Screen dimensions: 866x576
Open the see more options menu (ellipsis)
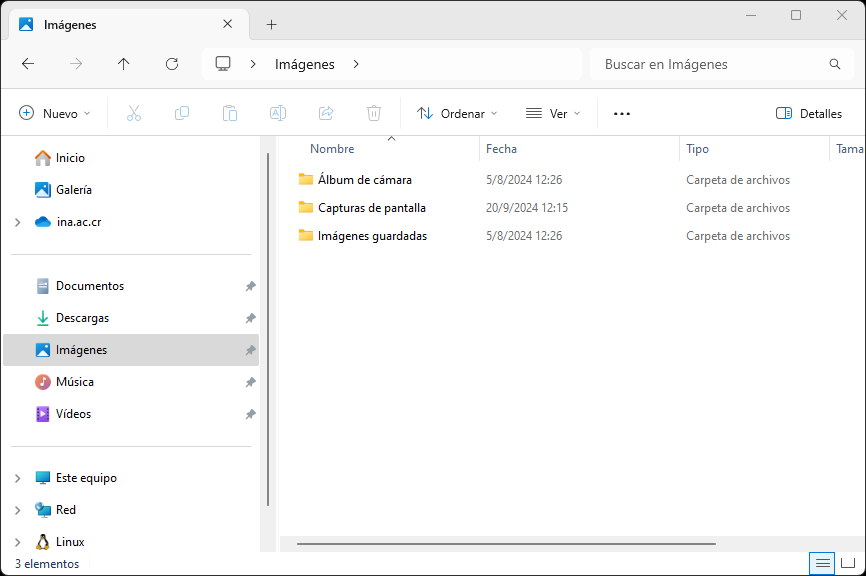coord(621,113)
